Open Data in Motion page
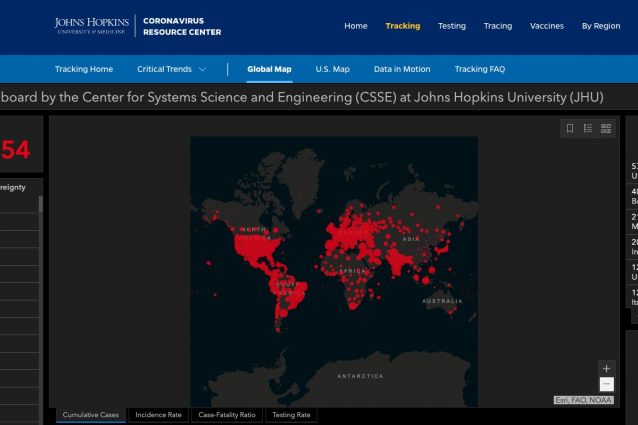 click(x=402, y=69)
